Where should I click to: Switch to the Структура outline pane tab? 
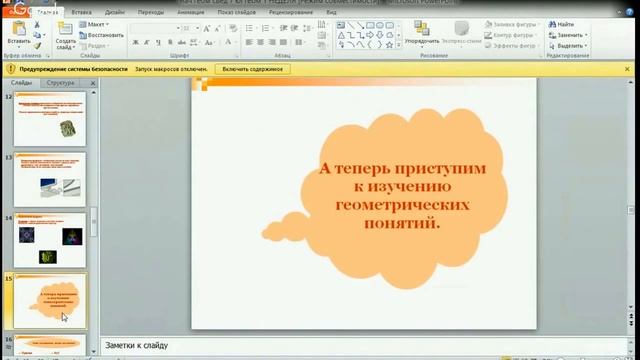coord(60,83)
